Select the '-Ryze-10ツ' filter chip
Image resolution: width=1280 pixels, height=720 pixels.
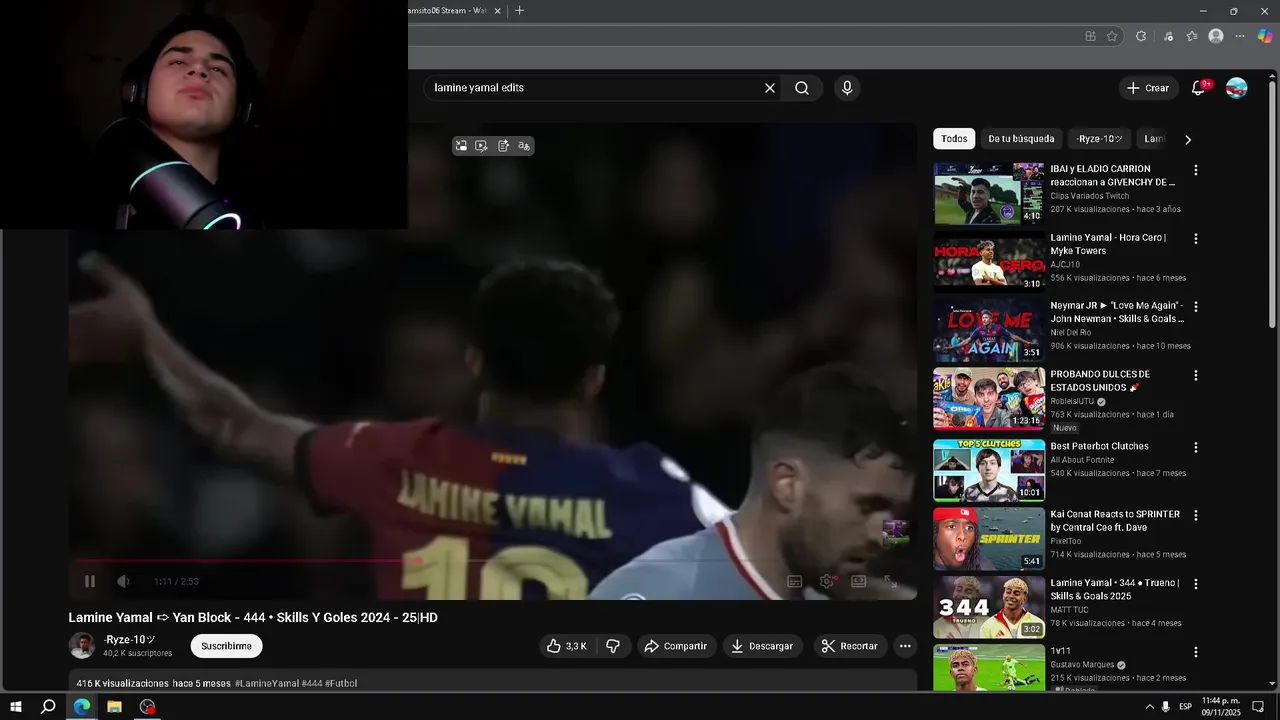click(1100, 139)
